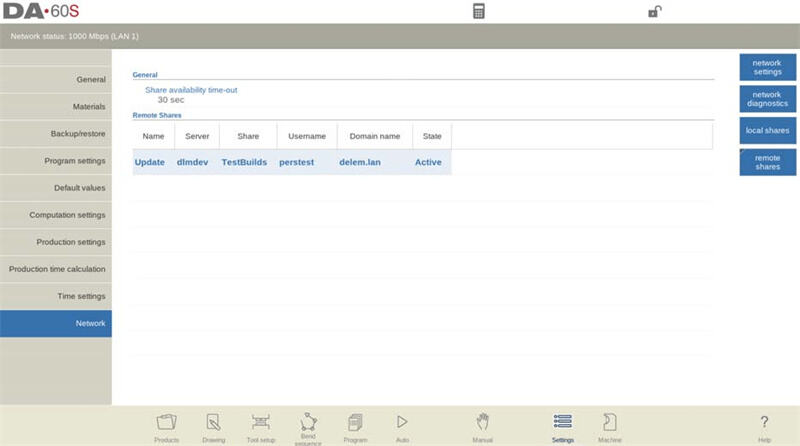The width and height of the screenshot is (800, 446).
Task: Edit Share availability time-out value
Action: coord(171,100)
